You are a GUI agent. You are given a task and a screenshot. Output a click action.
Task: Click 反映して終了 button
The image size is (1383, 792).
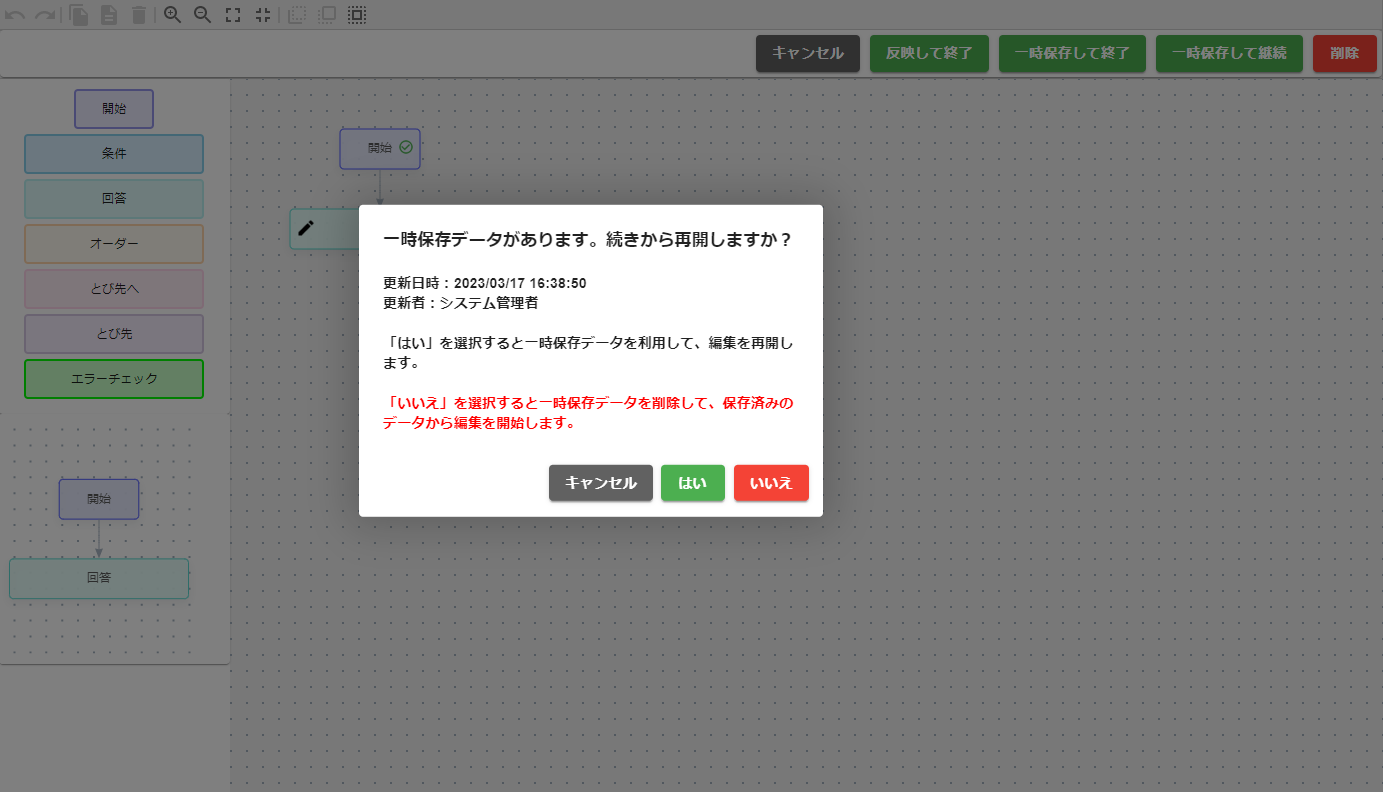(929, 54)
